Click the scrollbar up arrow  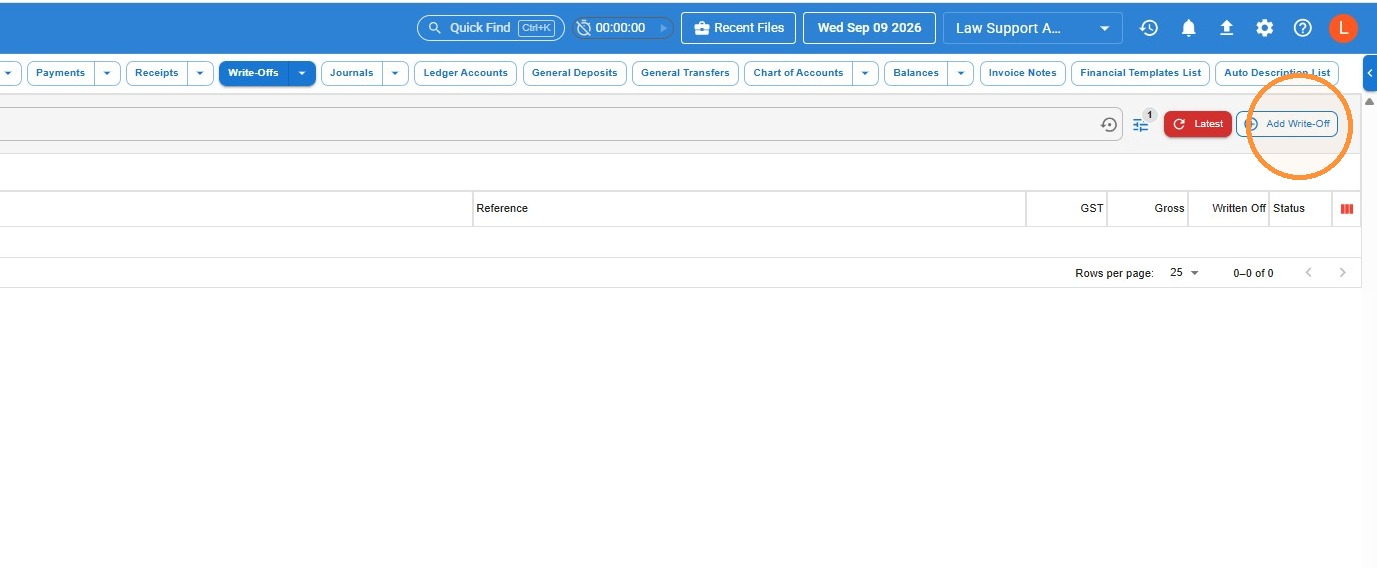pyautogui.click(x=1370, y=101)
